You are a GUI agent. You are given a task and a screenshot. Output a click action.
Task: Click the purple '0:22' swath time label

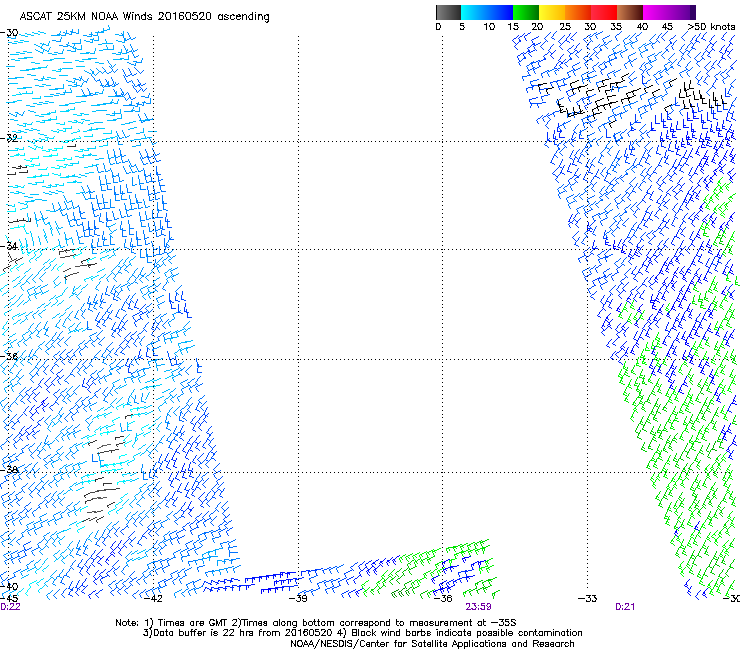tap(10, 607)
